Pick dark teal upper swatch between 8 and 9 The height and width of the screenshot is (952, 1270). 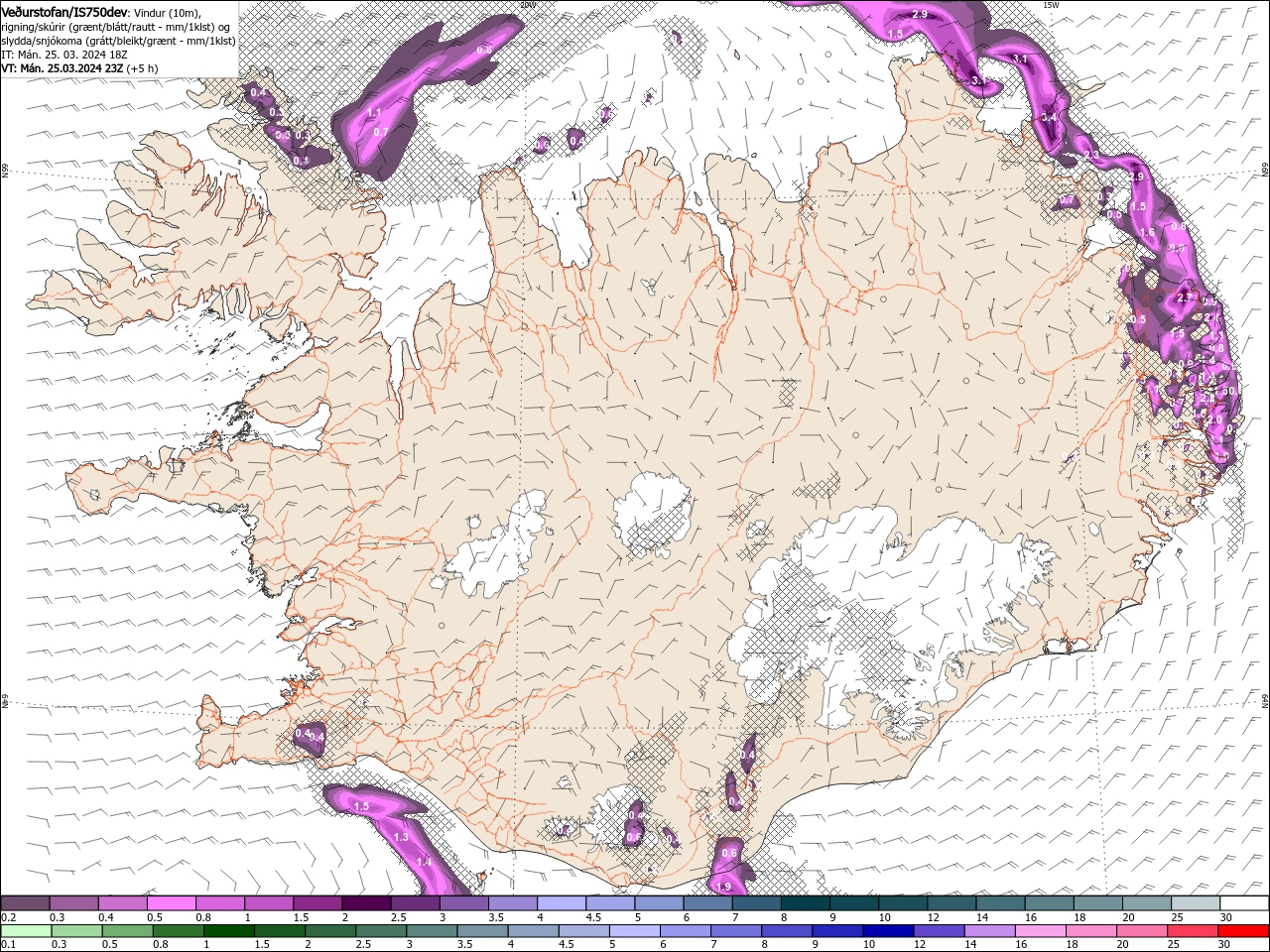805,903
